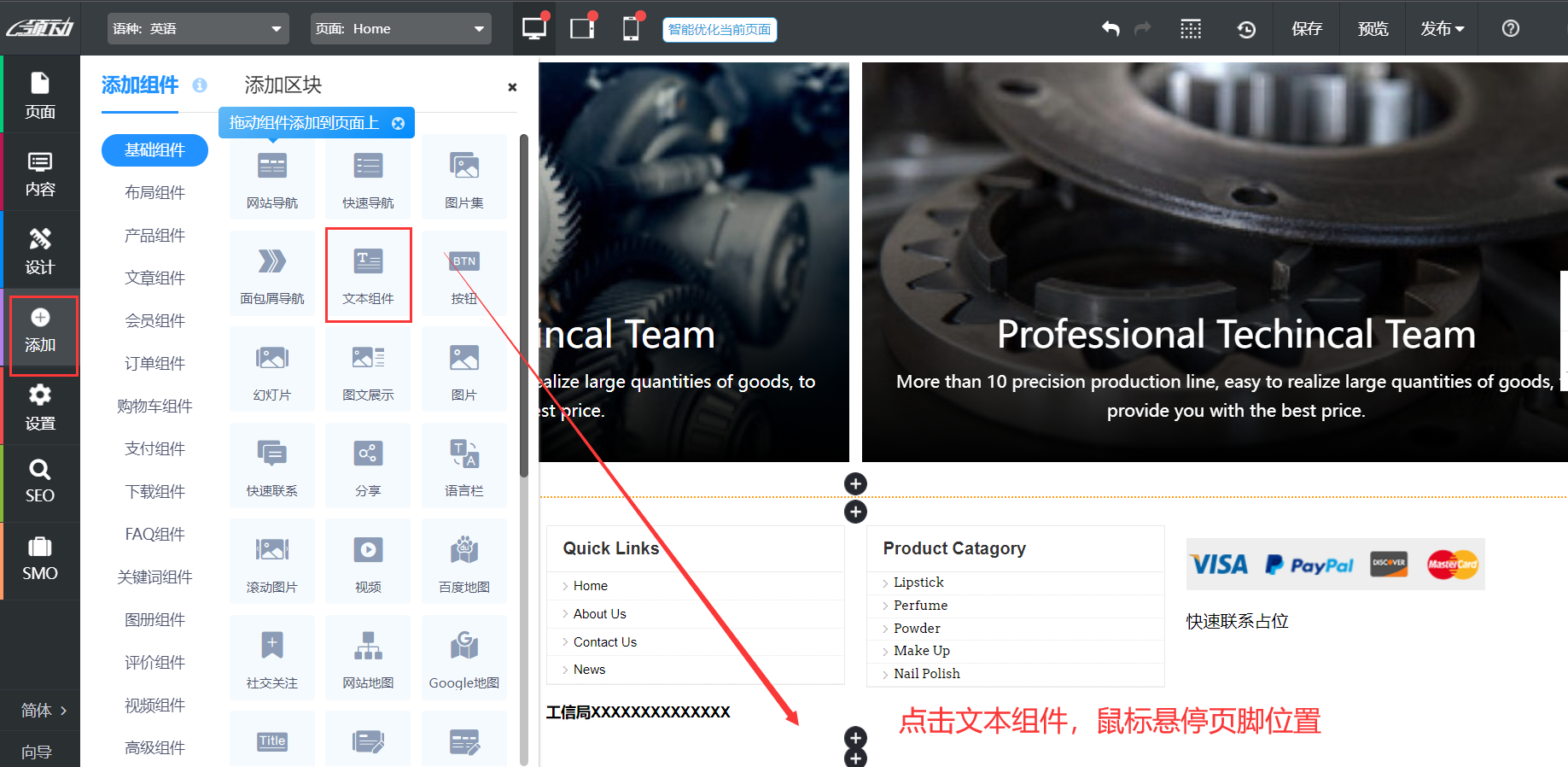
Task: Expand the 发布 publish dropdown
Action: coord(1442,29)
